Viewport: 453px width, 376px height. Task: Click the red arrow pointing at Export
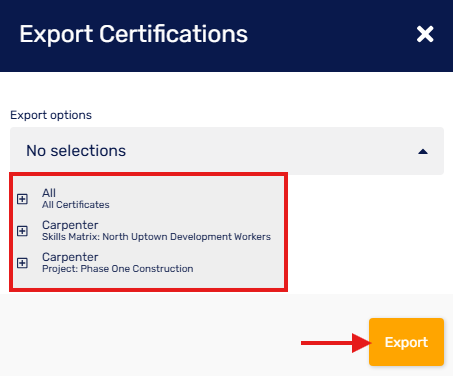click(x=336, y=343)
